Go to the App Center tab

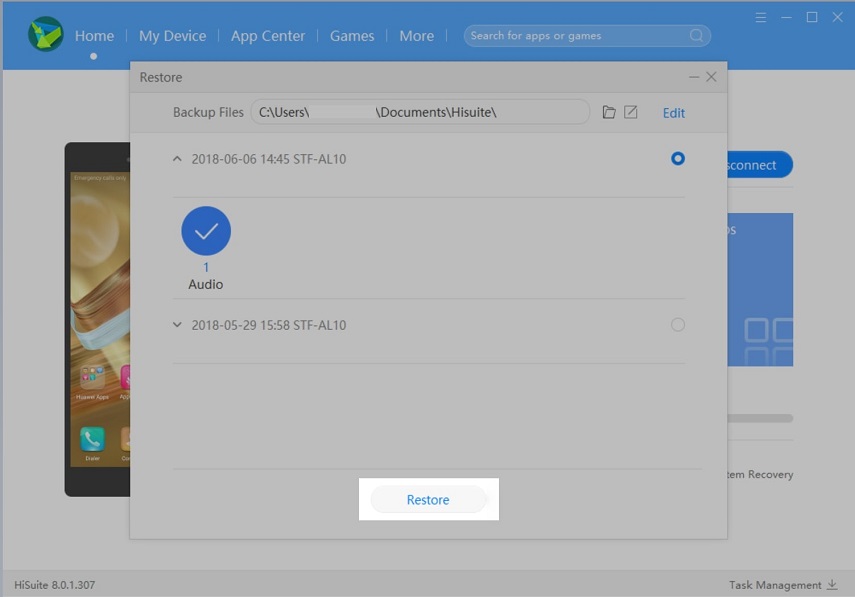click(268, 36)
